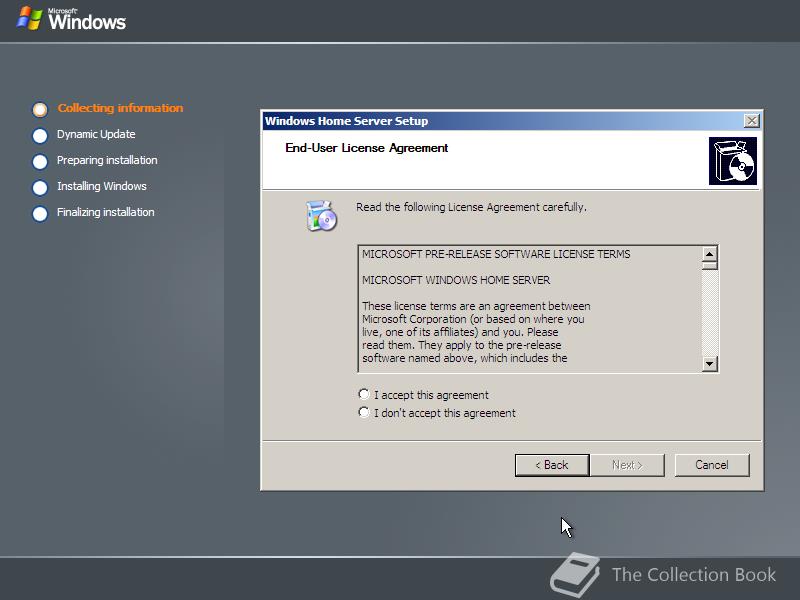
Task: Click the "Finalizing installation" step label
Action: click(x=106, y=212)
